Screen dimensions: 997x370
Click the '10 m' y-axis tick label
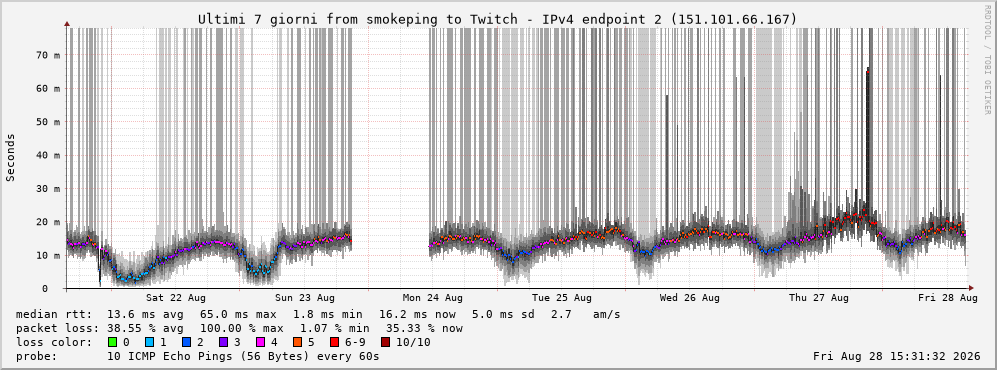(x=48, y=256)
